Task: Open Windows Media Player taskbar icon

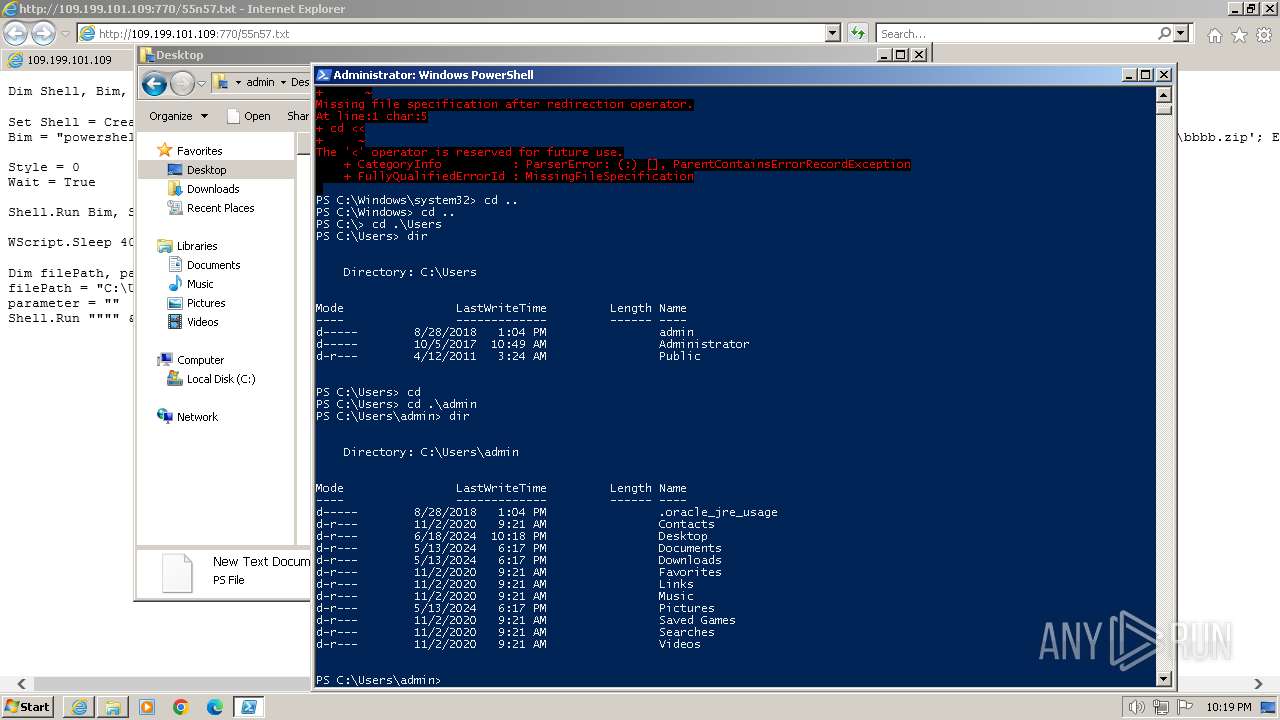Action: tap(147, 707)
